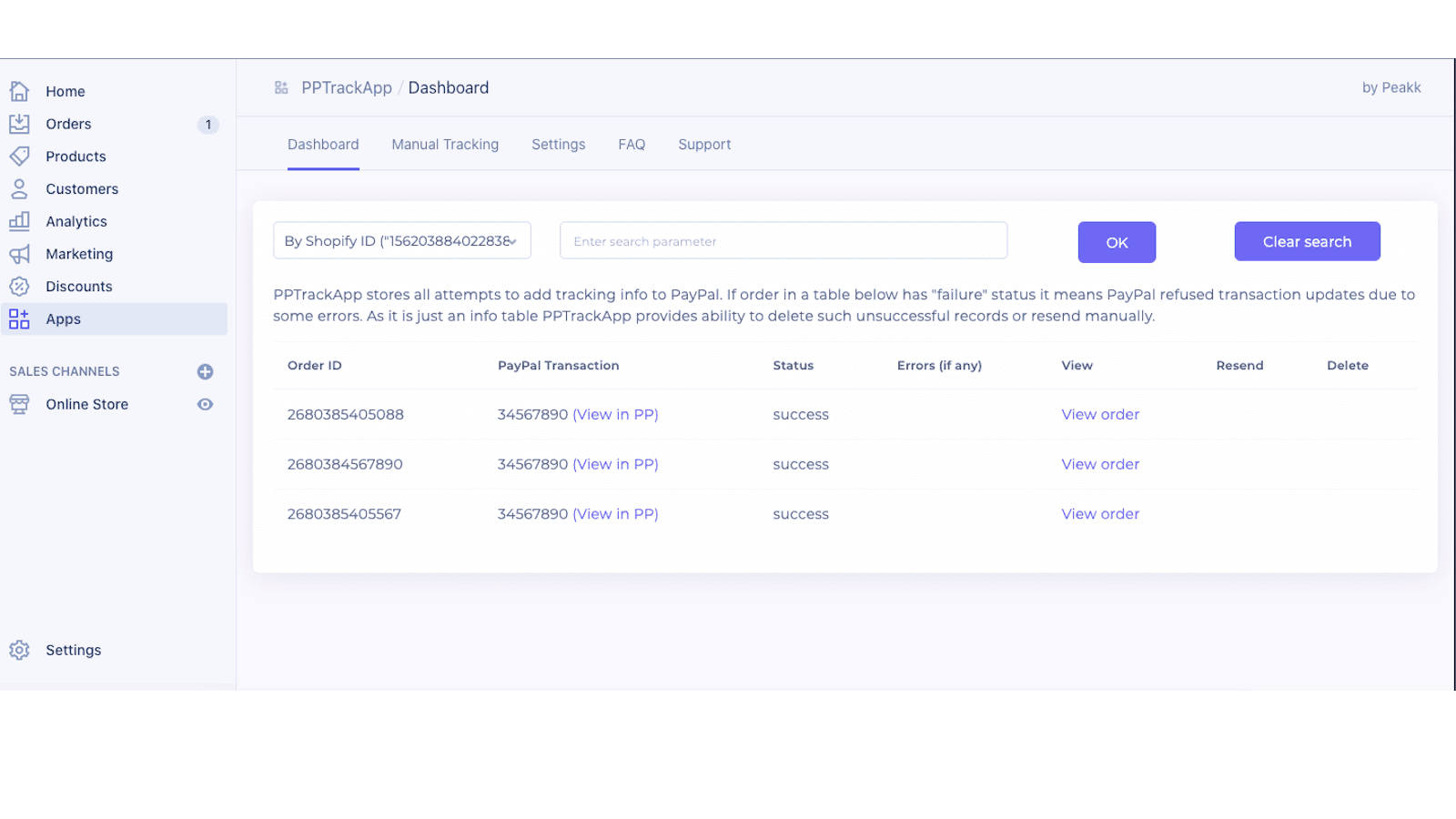Go to the Support tab
This screenshot has width=1456, height=819.
point(704,145)
